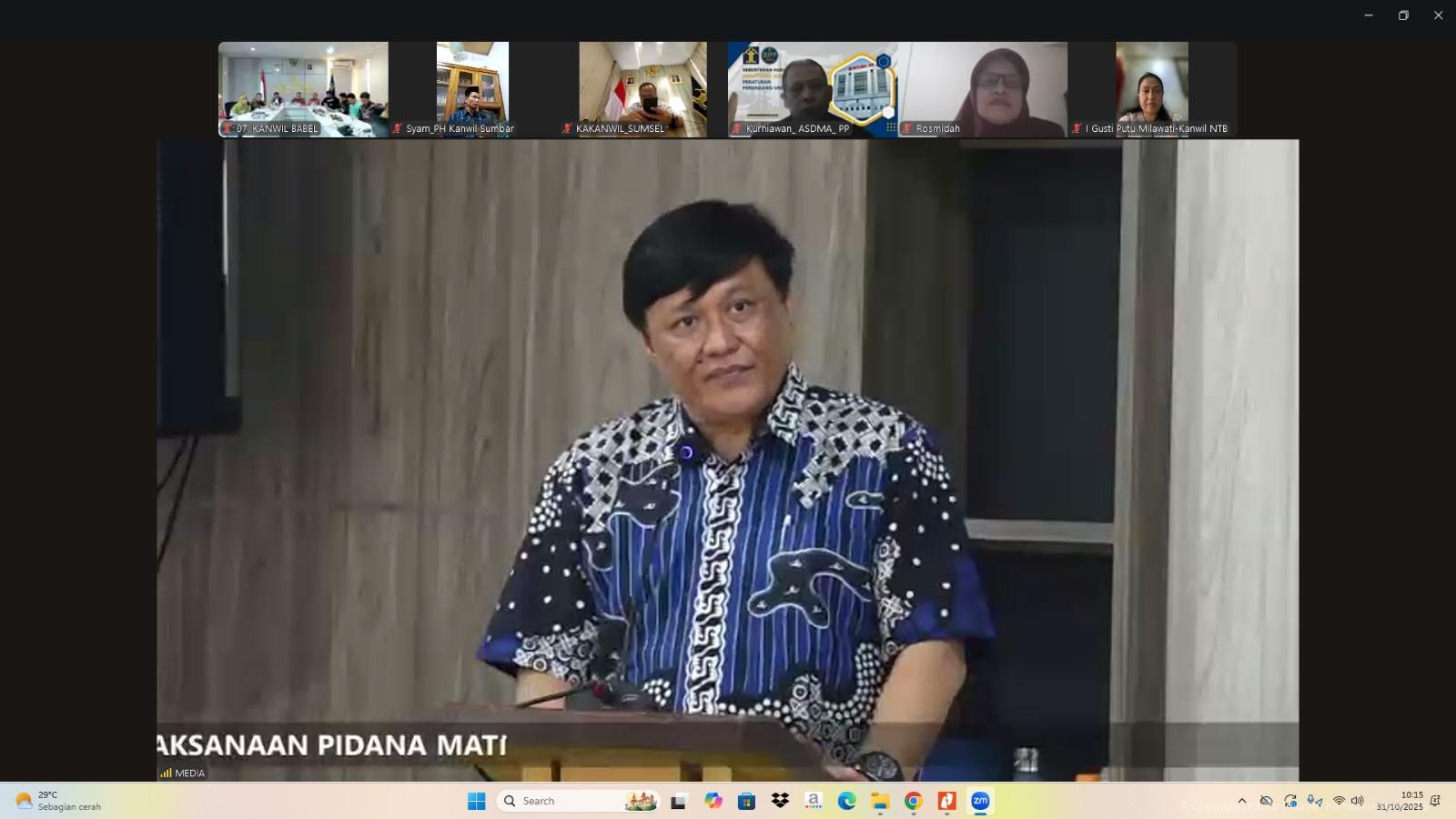1456x819 pixels.
Task: Select the 07. KANWIL BABEL participant video
Action: (x=303, y=89)
